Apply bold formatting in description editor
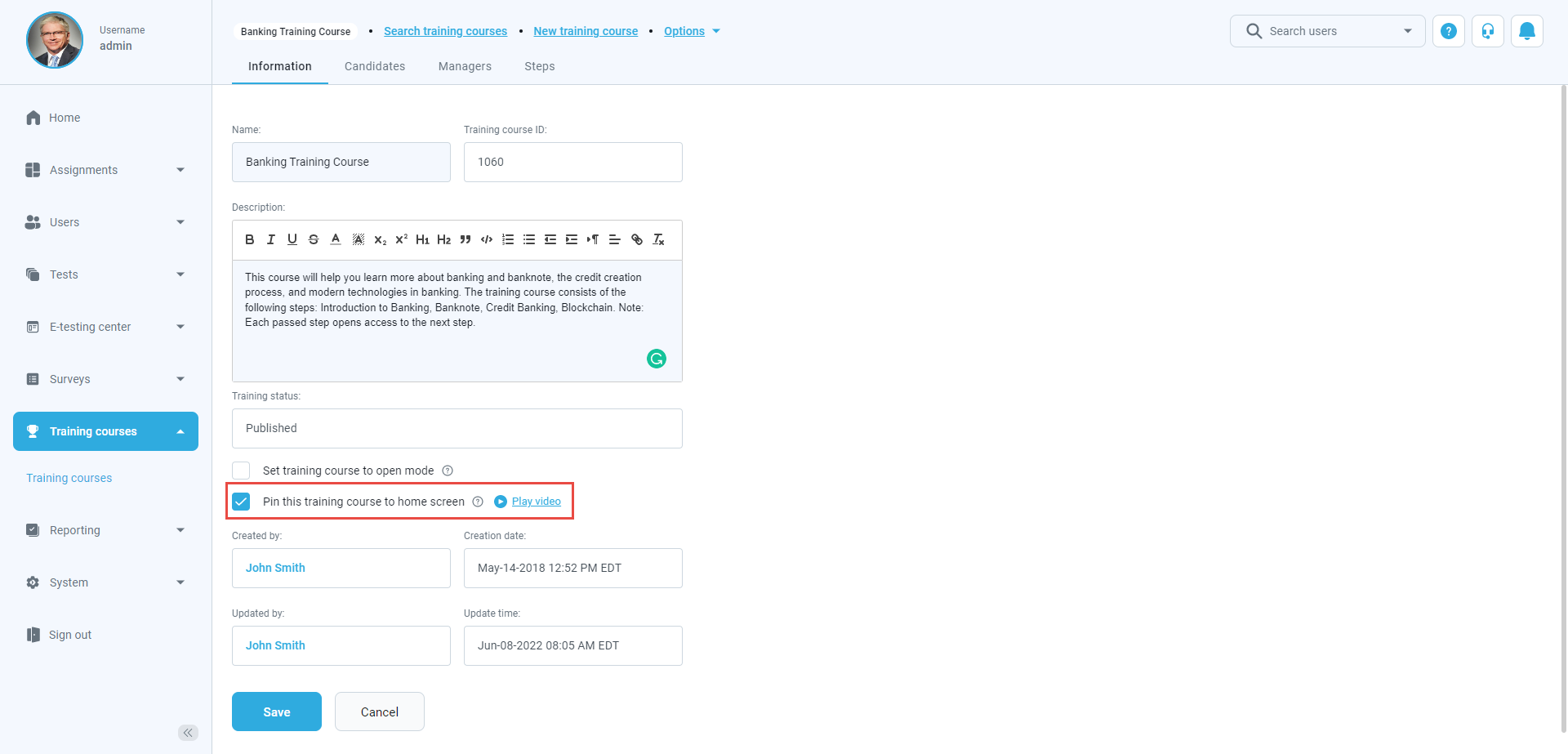 (x=250, y=239)
